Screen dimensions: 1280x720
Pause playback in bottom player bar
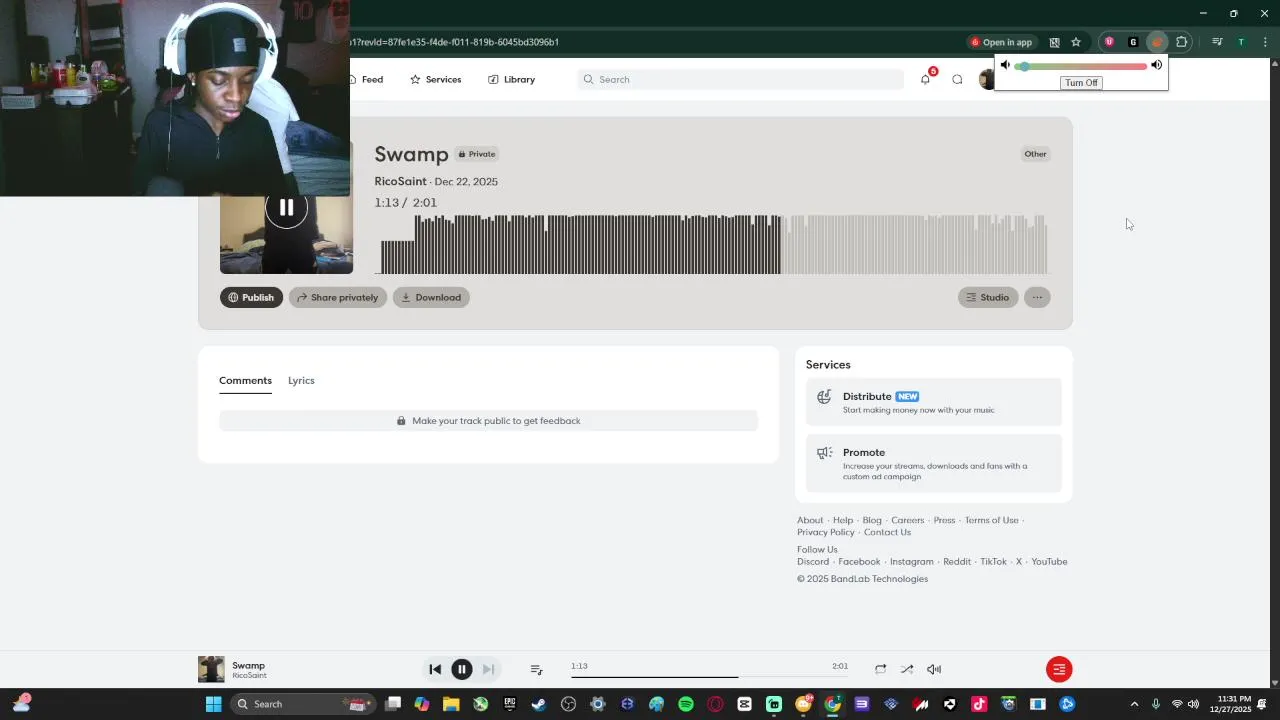click(x=462, y=669)
